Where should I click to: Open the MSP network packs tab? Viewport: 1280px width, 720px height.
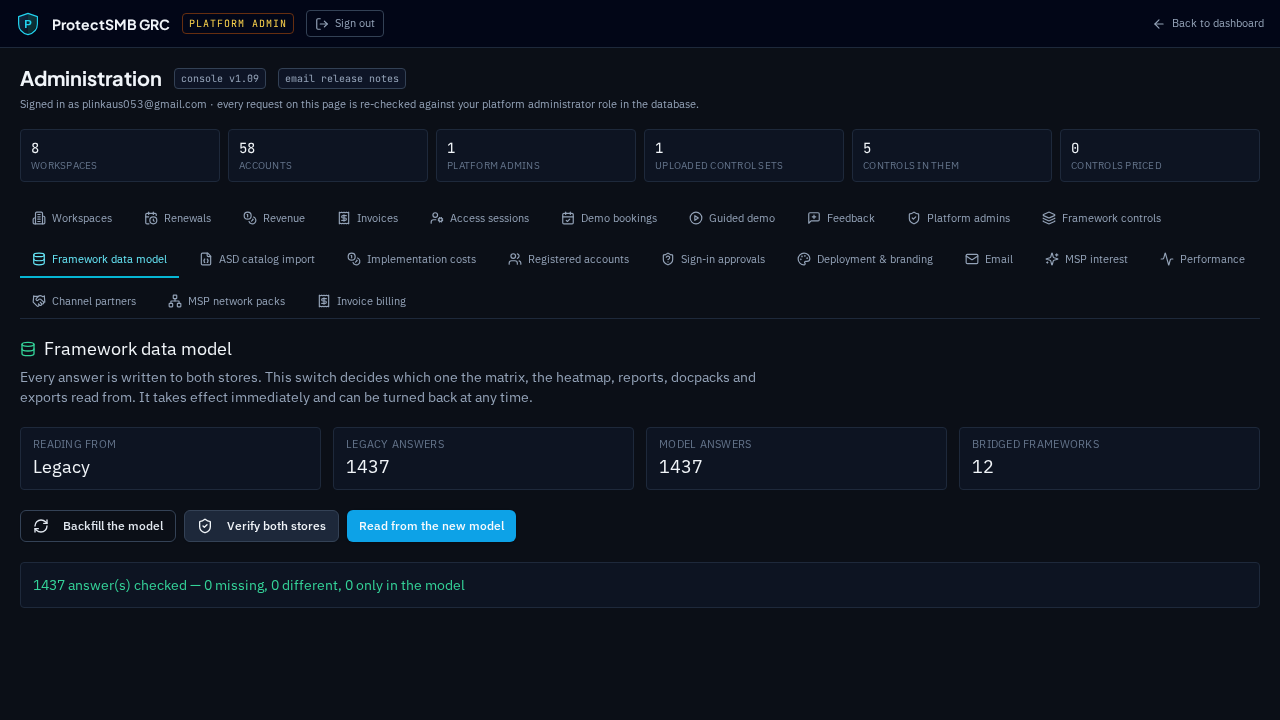226,301
